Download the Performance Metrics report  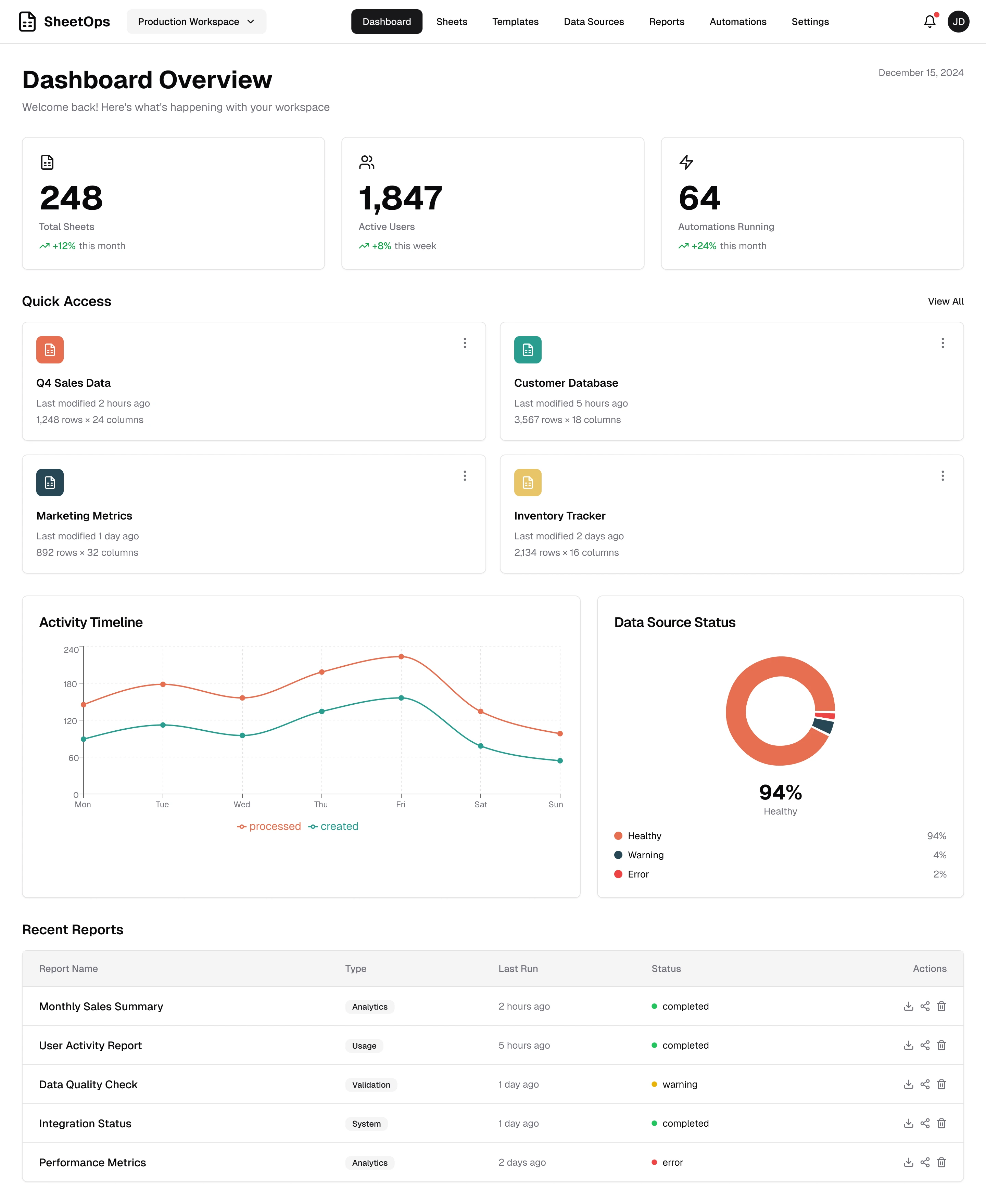point(908,1162)
